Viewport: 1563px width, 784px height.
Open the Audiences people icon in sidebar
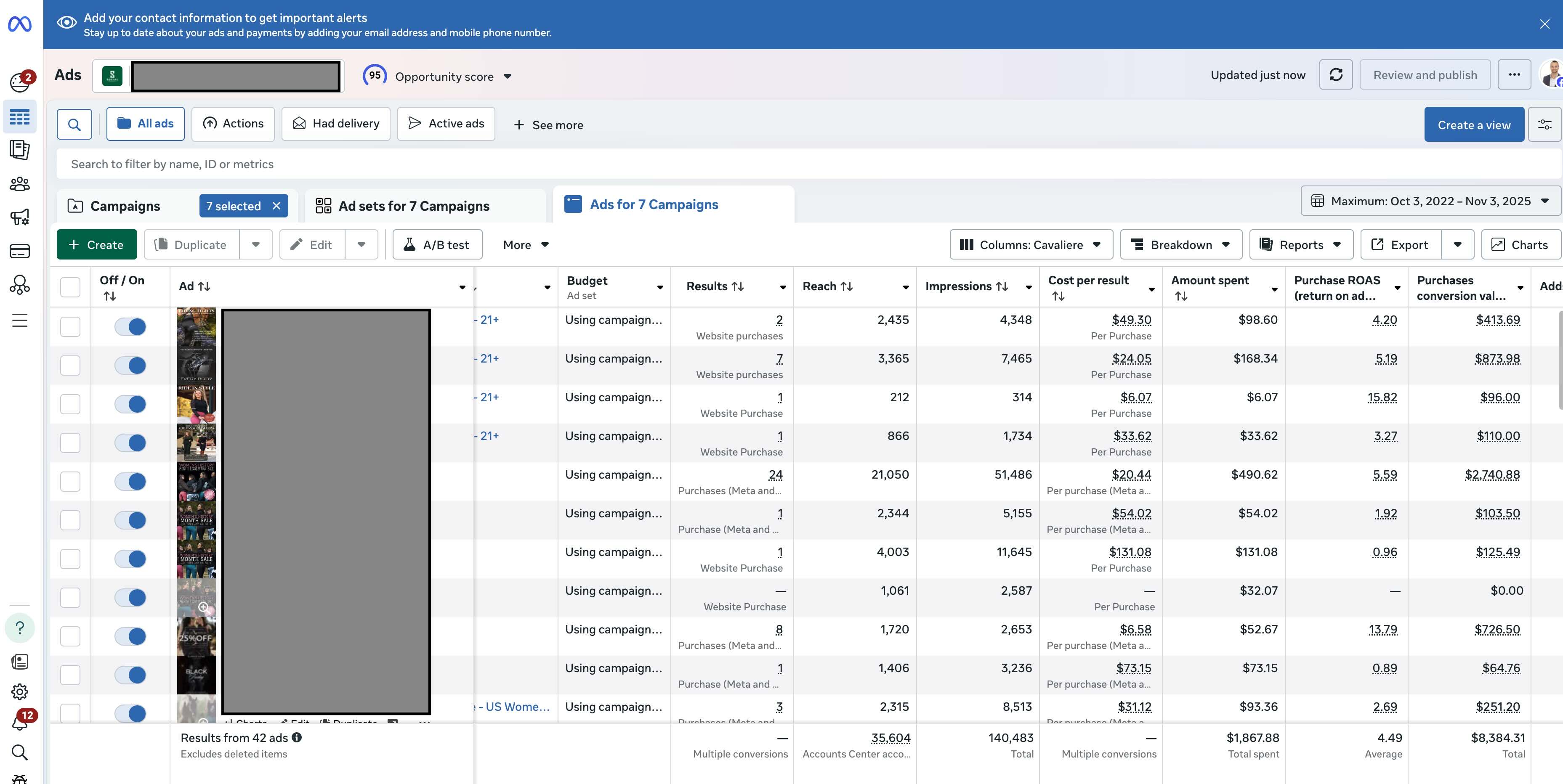point(19,184)
